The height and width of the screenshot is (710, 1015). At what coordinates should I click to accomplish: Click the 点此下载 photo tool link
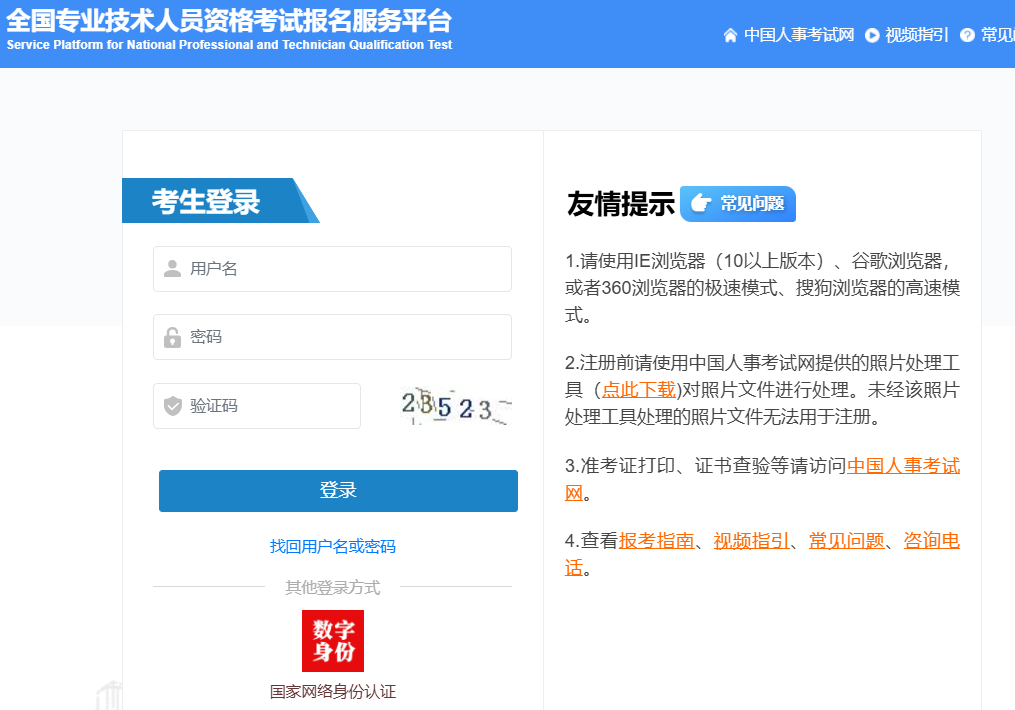point(639,390)
